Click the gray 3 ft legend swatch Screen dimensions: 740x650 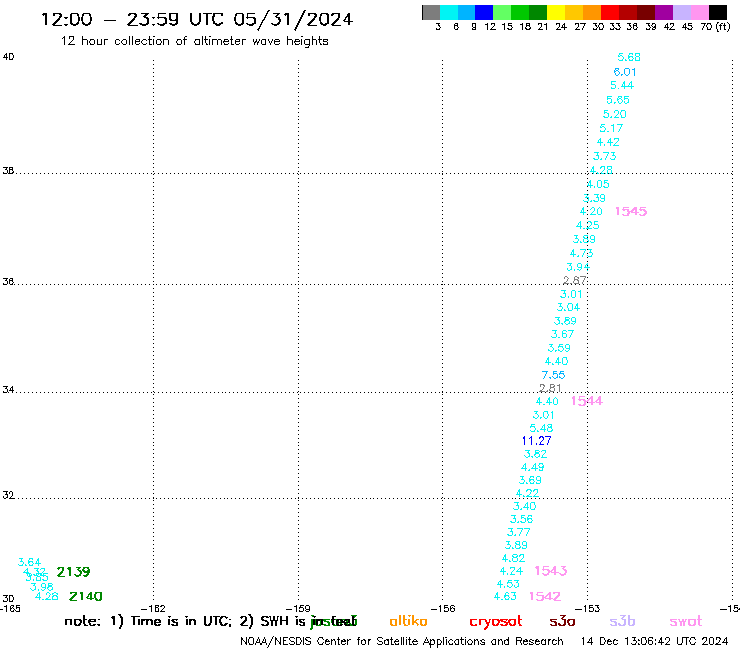click(x=431, y=13)
